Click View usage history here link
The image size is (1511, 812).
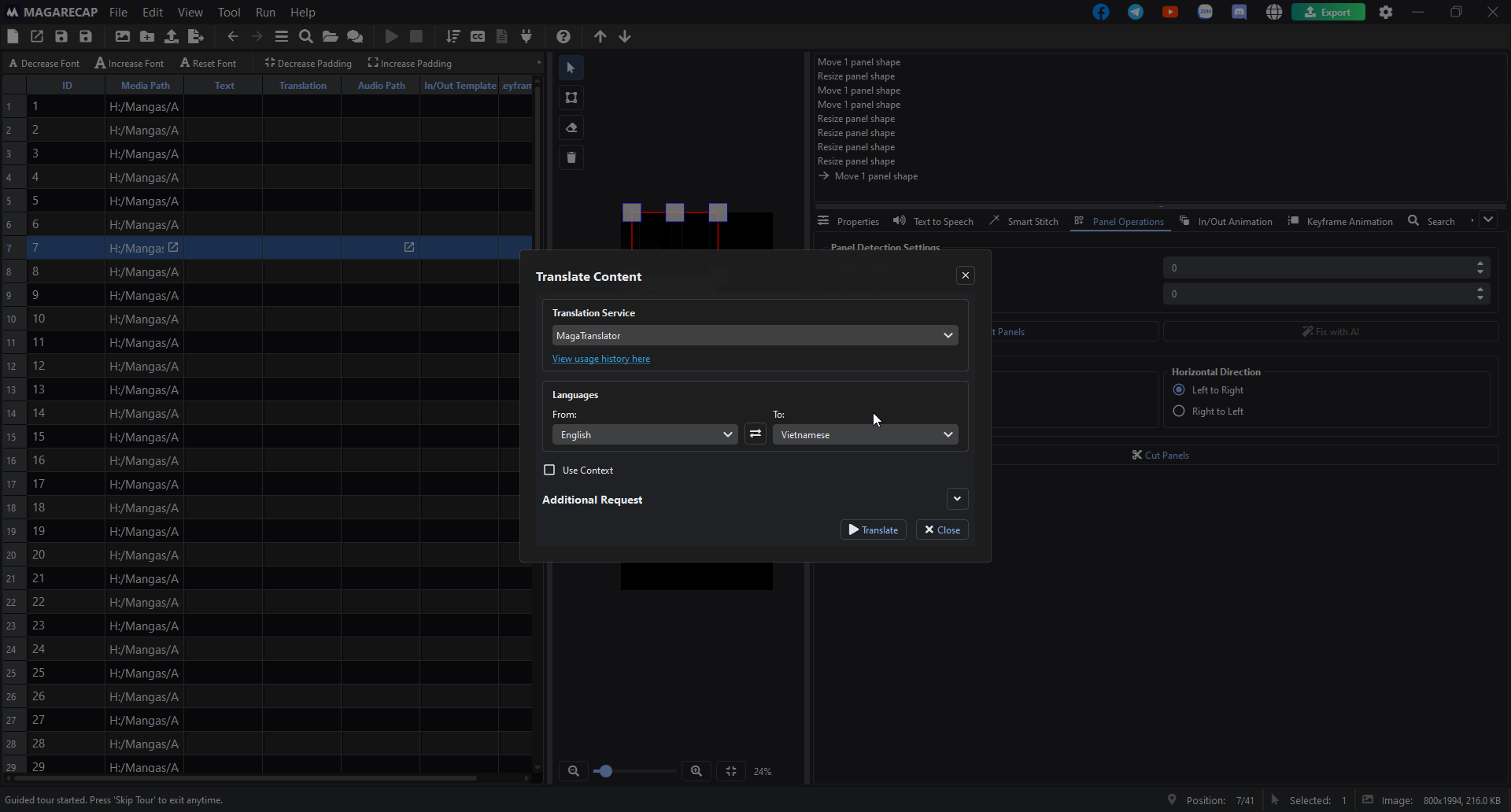pos(601,359)
